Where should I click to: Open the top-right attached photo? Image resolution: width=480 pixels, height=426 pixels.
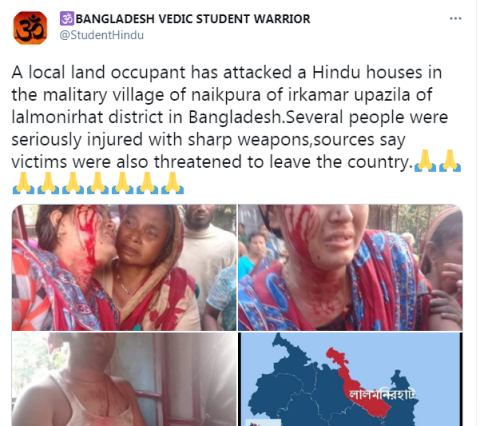pyautogui.click(x=350, y=268)
